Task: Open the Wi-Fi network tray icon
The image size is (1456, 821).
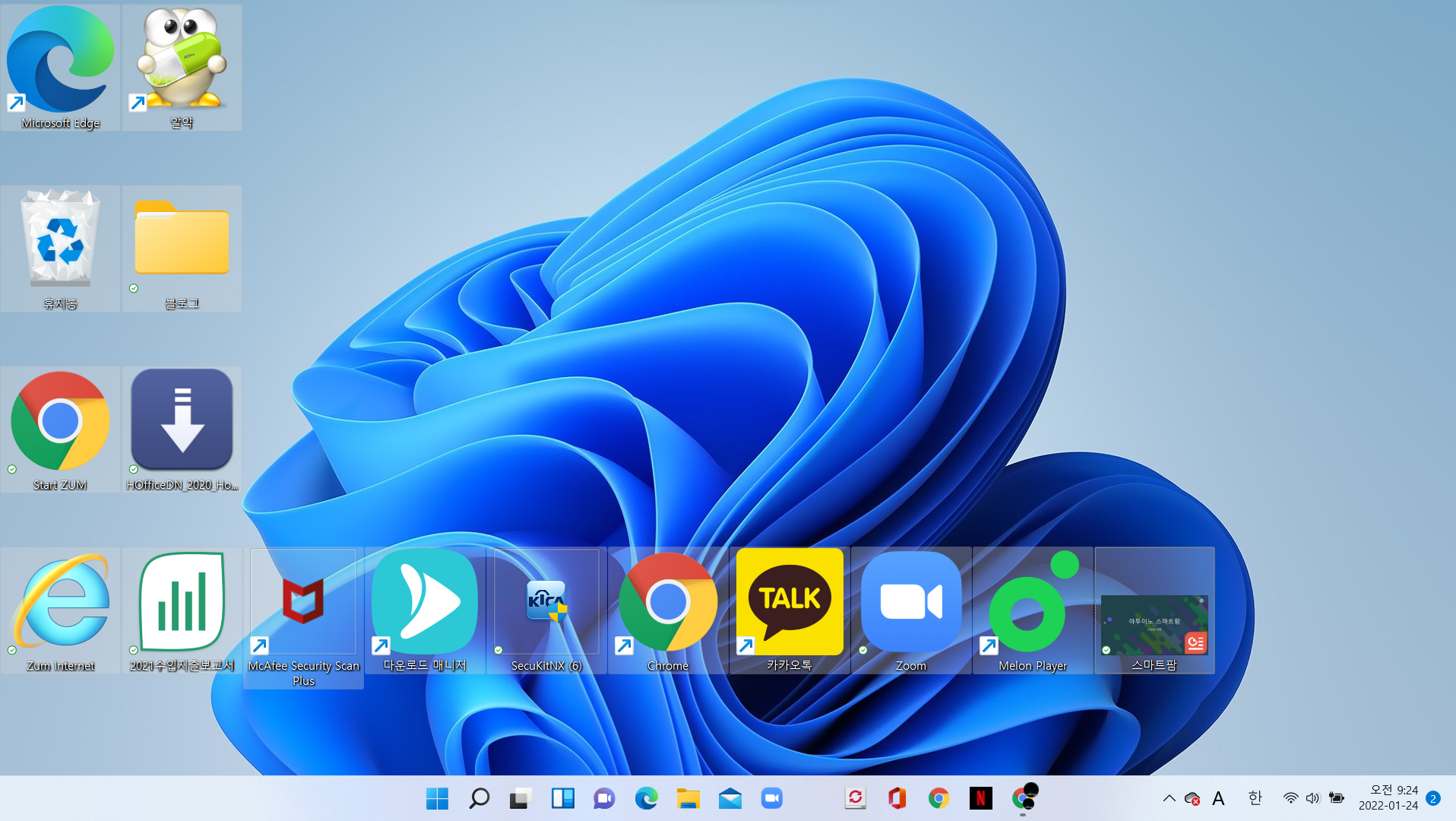Action: pyautogui.click(x=1290, y=798)
